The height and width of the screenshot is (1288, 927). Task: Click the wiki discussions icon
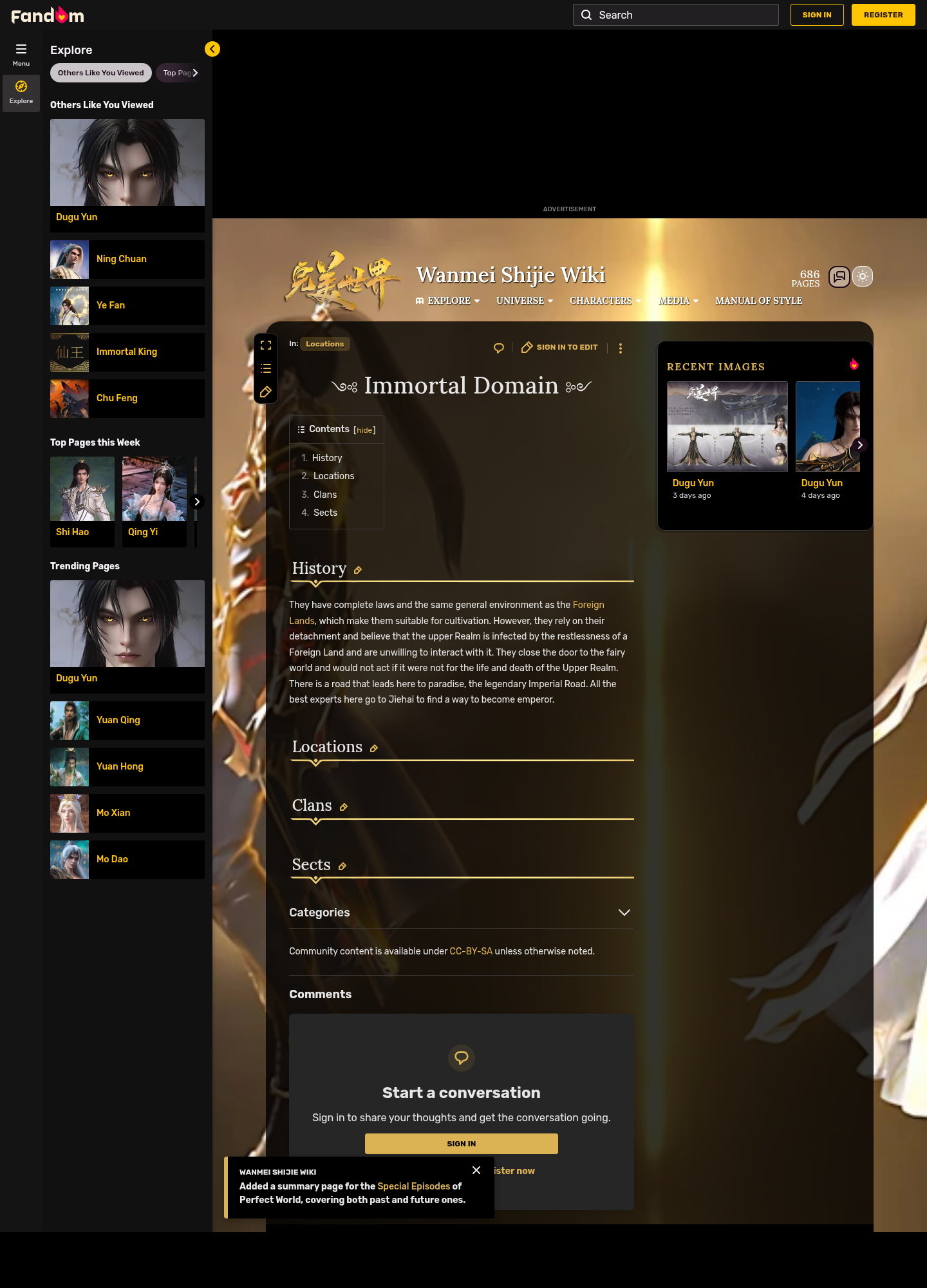click(839, 277)
